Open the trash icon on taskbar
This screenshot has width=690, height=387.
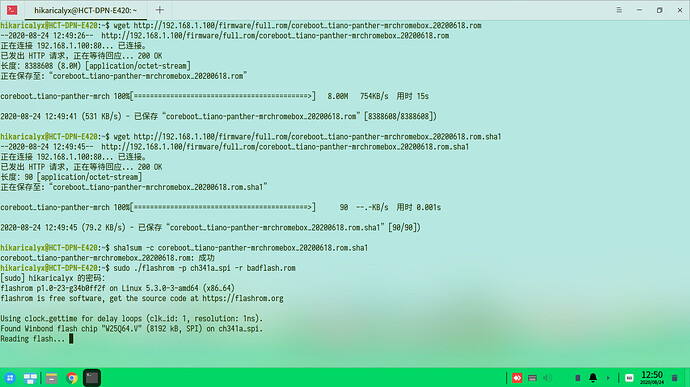675,378
